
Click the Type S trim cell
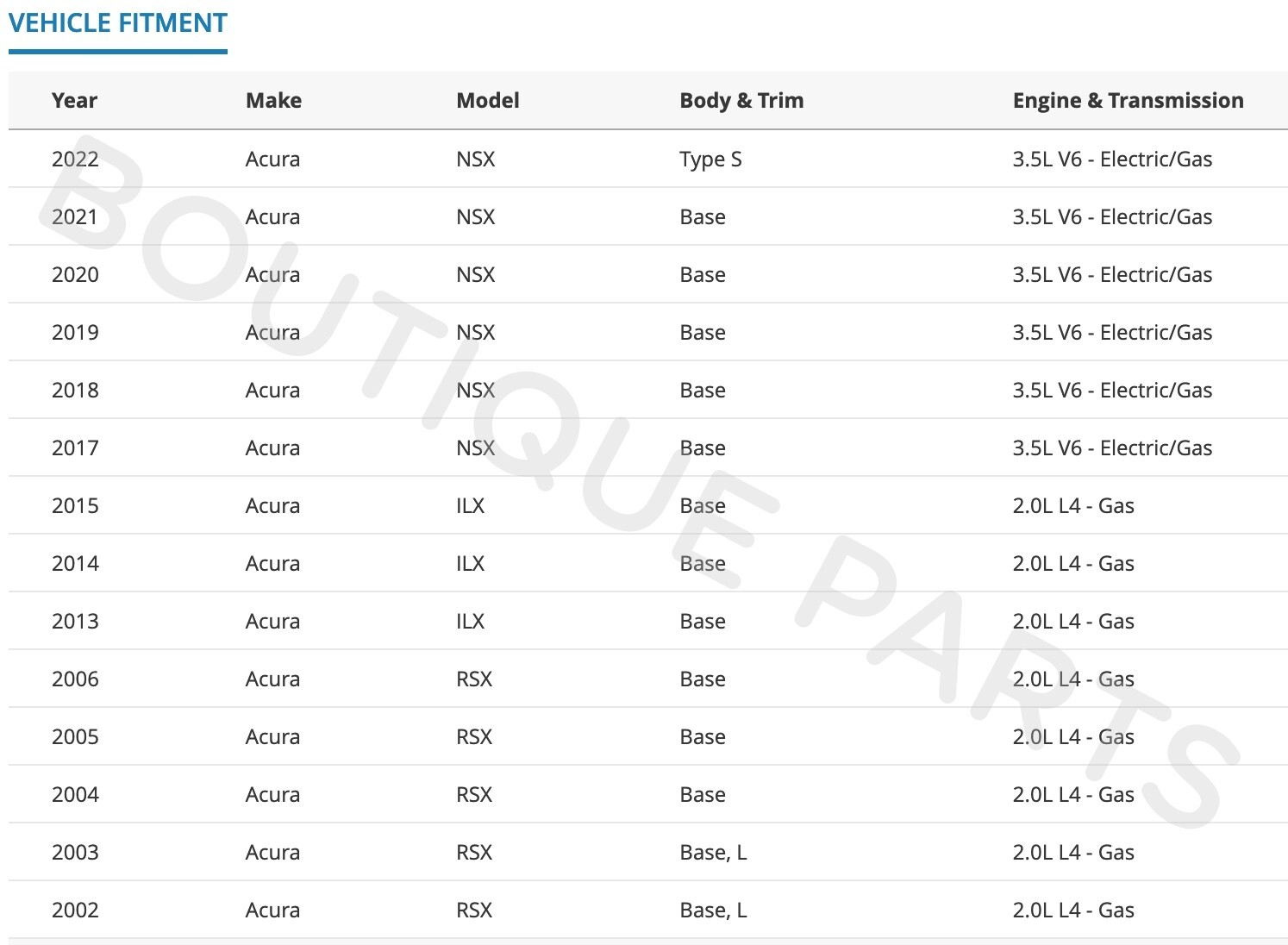[710, 160]
